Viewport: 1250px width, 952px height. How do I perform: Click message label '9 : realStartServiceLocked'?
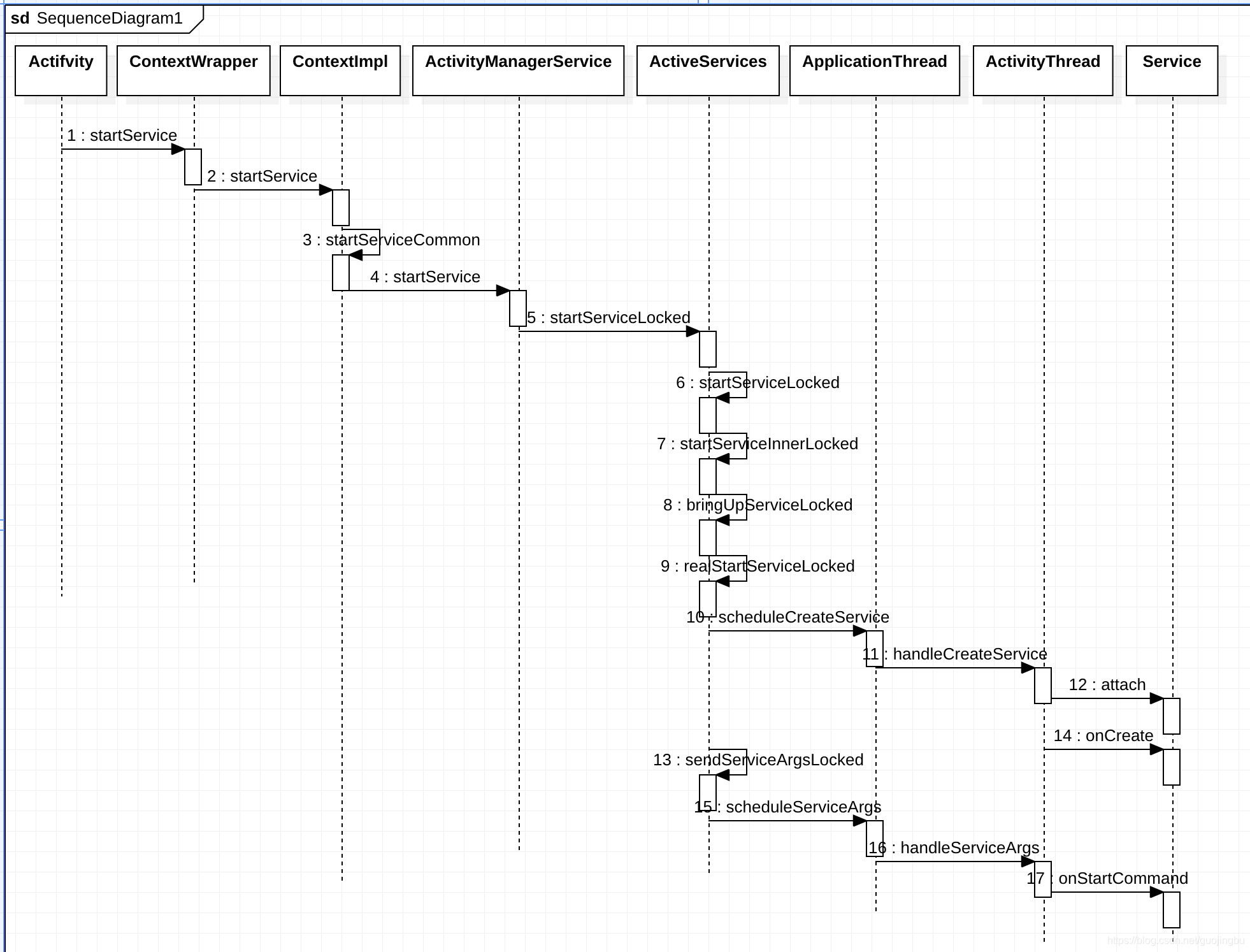(x=758, y=566)
